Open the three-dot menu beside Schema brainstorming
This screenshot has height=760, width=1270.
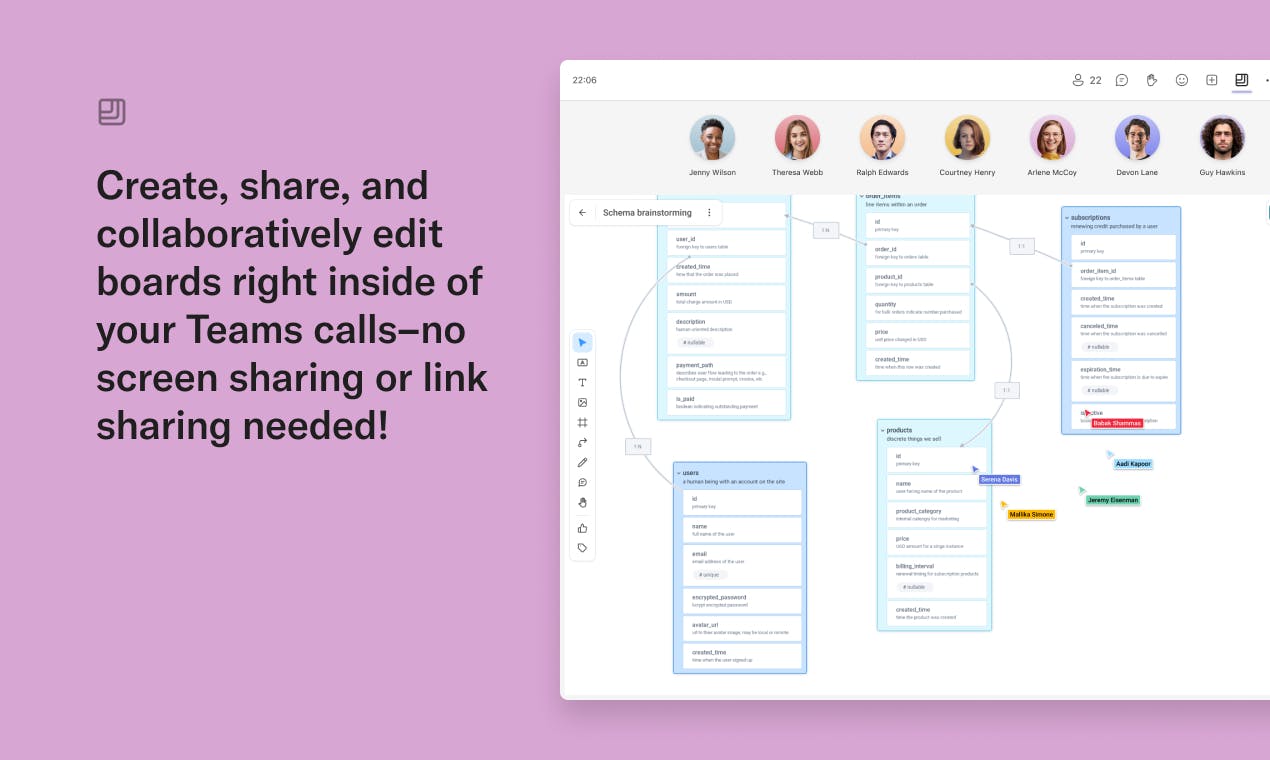click(709, 213)
